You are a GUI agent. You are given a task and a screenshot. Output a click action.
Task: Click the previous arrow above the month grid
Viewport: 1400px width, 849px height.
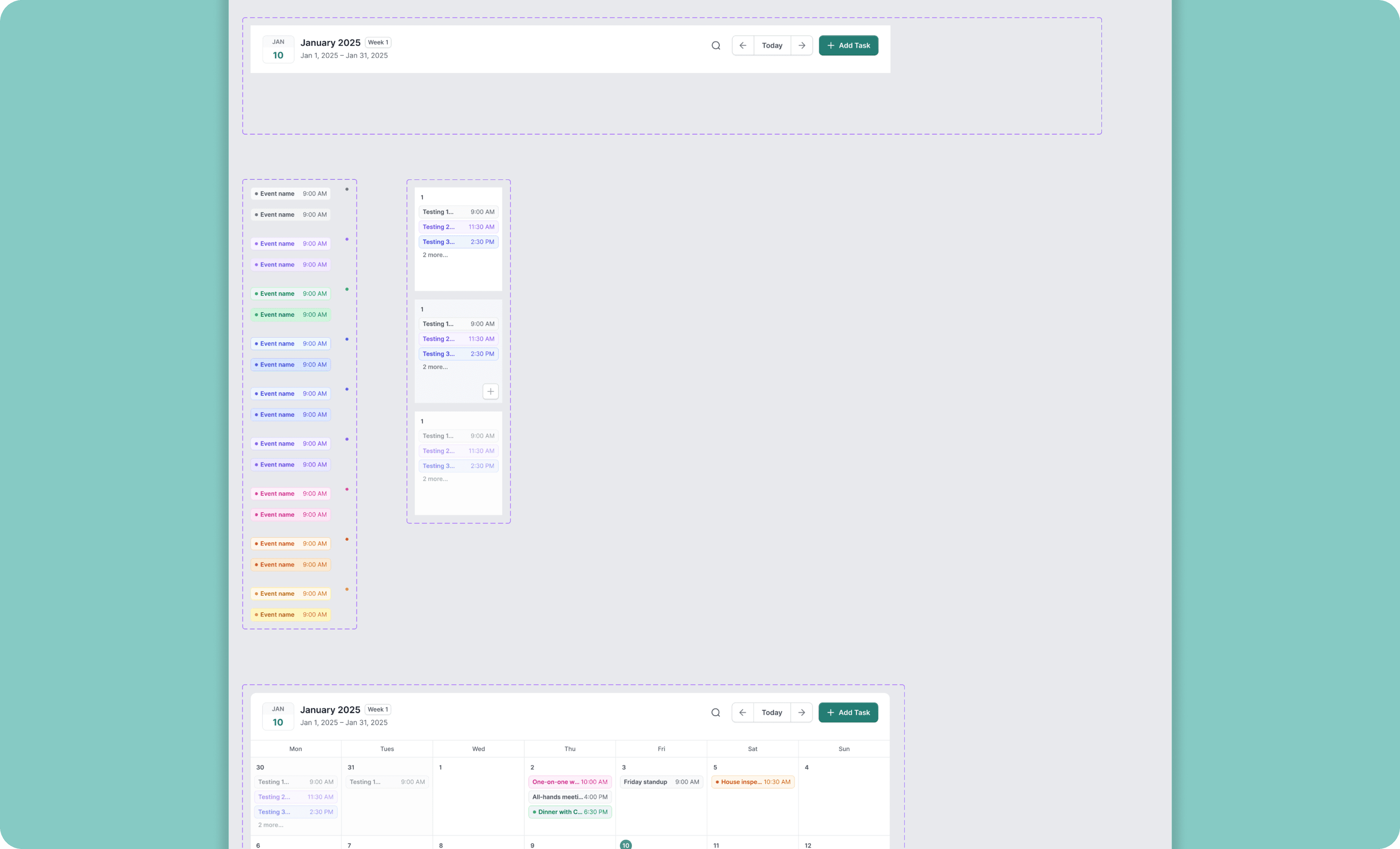click(742, 713)
